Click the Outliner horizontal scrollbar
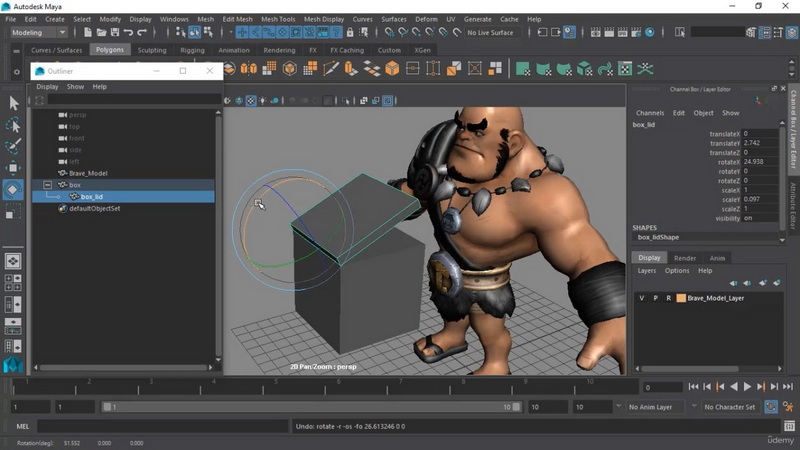The width and height of the screenshot is (800, 450). coord(123,367)
